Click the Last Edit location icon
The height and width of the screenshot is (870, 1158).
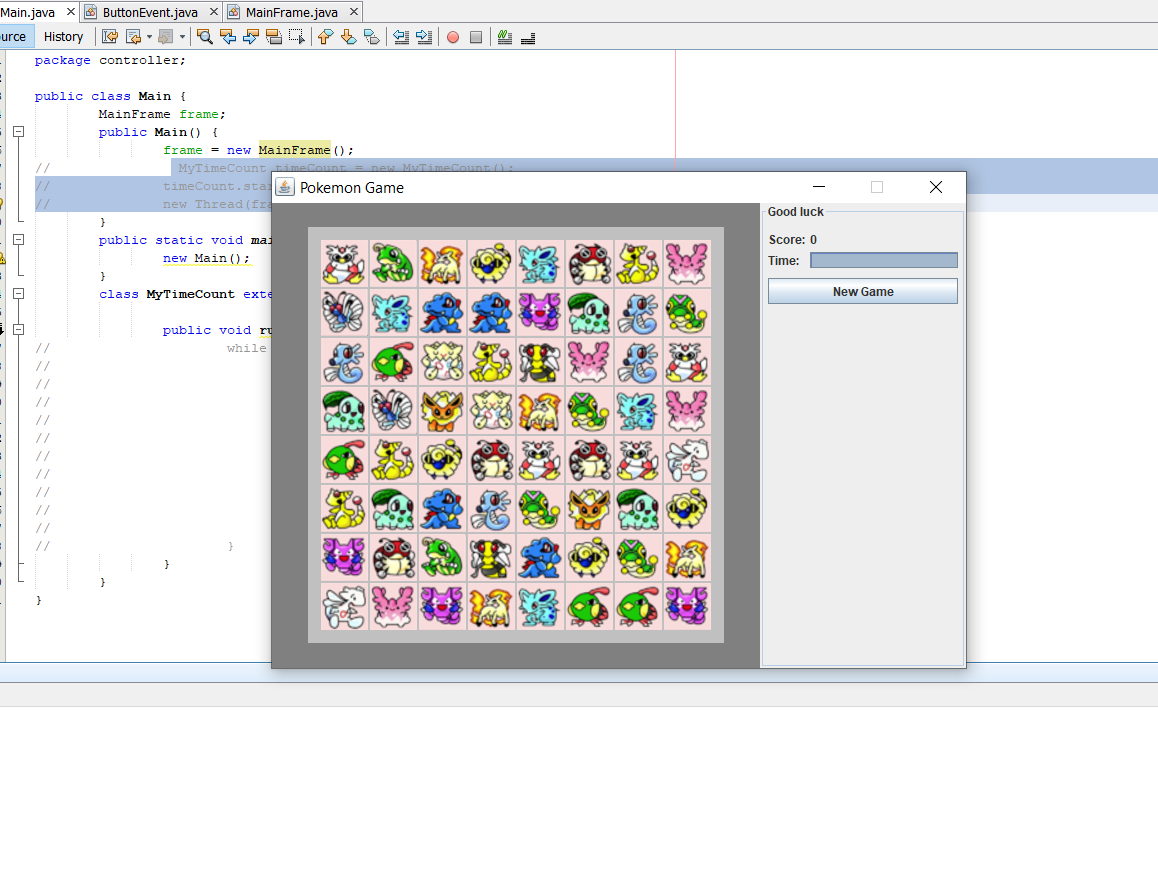point(110,37)
